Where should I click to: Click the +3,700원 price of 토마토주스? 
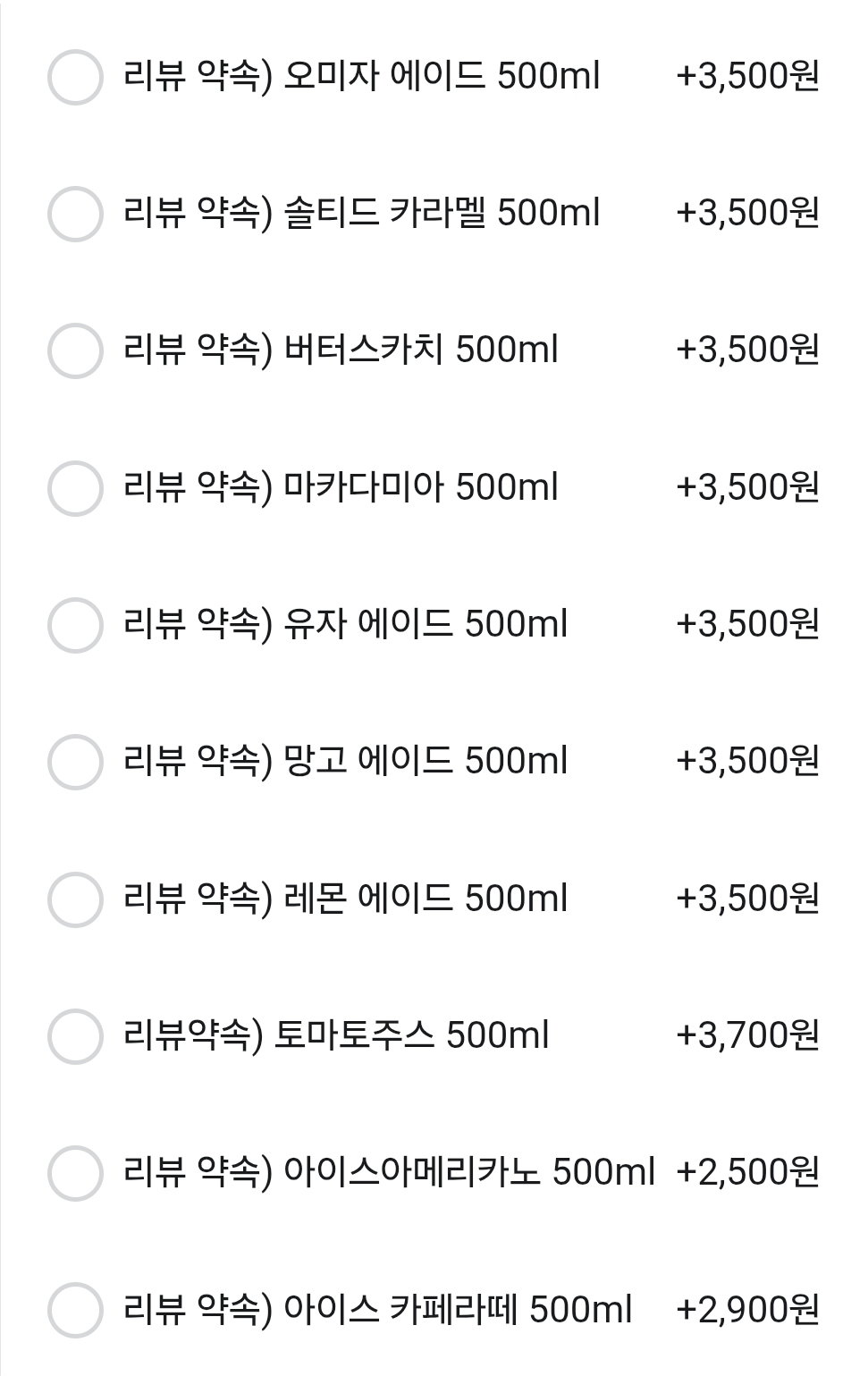(x=748, y=1036)
